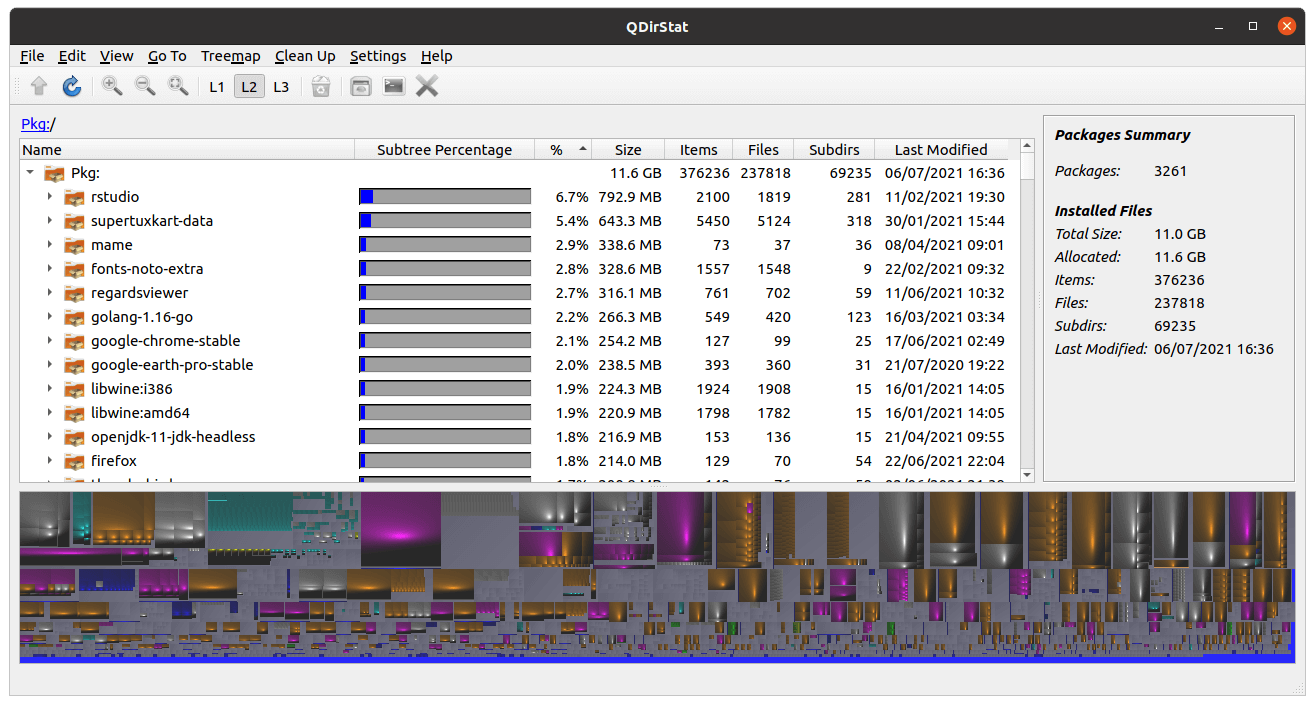Select the 792.9 MB size cell
Screen dimensions: 1315x705
(629, 197)
